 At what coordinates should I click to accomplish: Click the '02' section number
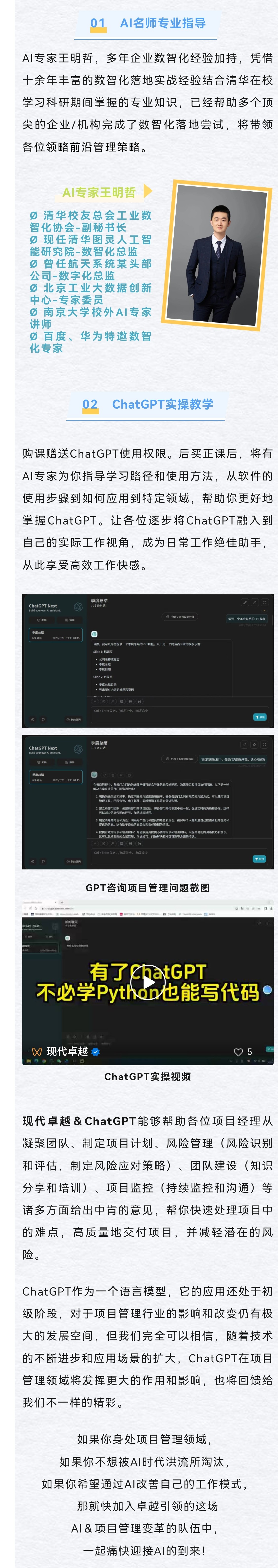pos(90,404)
